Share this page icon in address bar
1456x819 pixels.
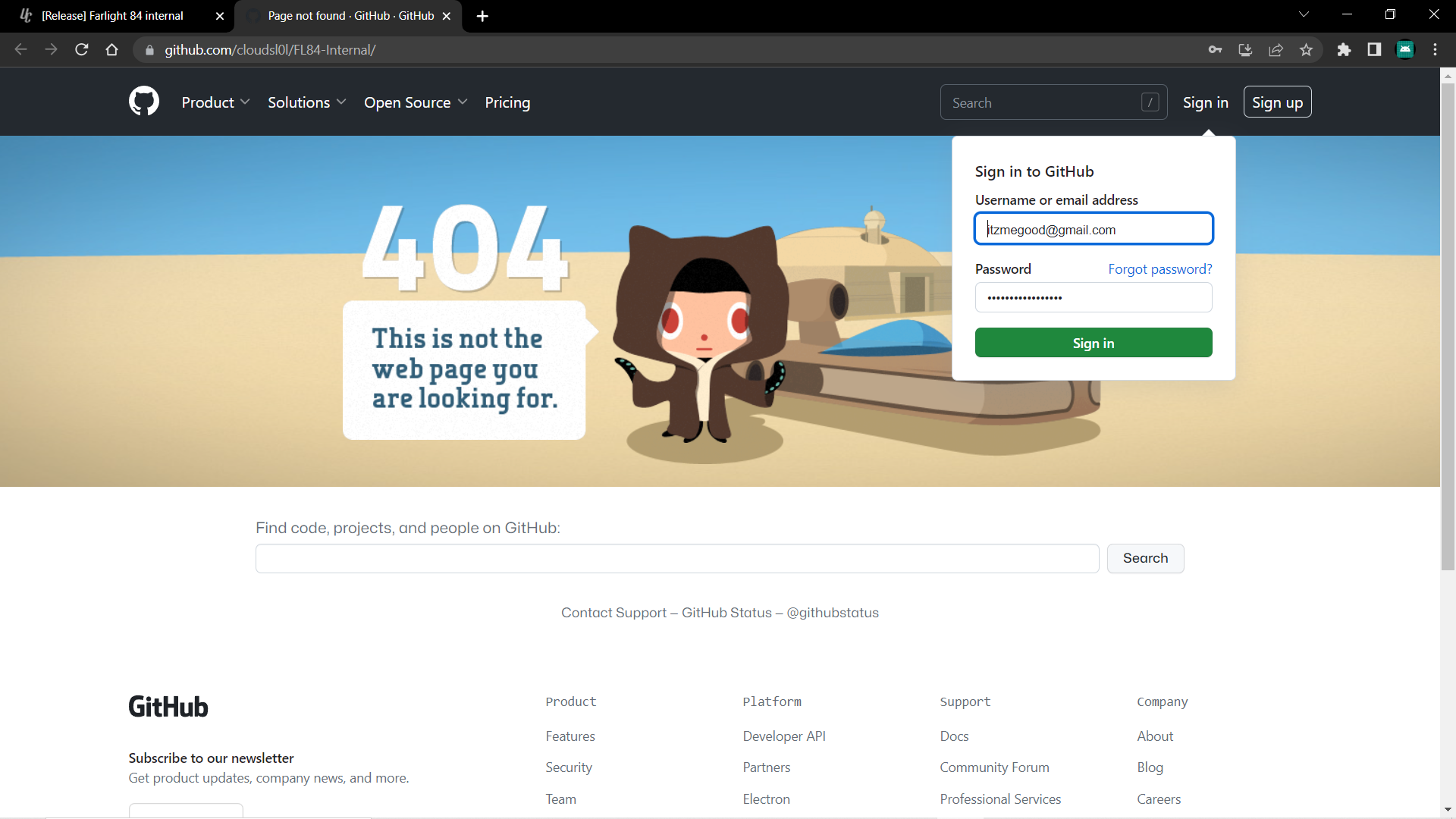point(1276,50)
